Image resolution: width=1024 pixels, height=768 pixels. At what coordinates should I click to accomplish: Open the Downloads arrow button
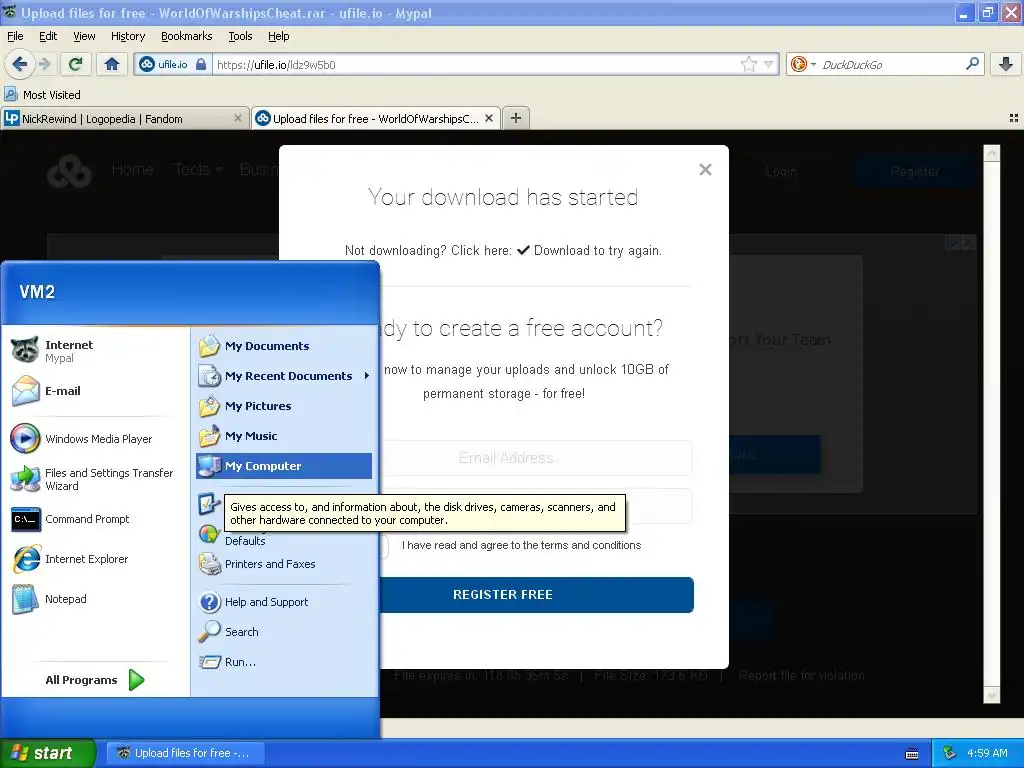(x=1006, y=64)
